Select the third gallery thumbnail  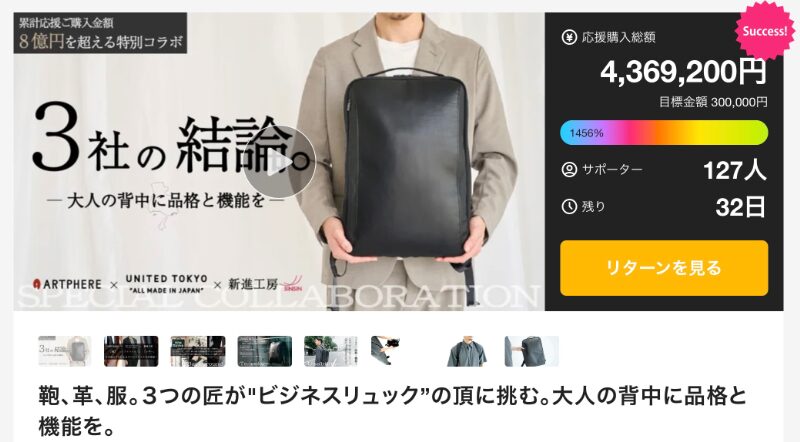tap(198, 351)
